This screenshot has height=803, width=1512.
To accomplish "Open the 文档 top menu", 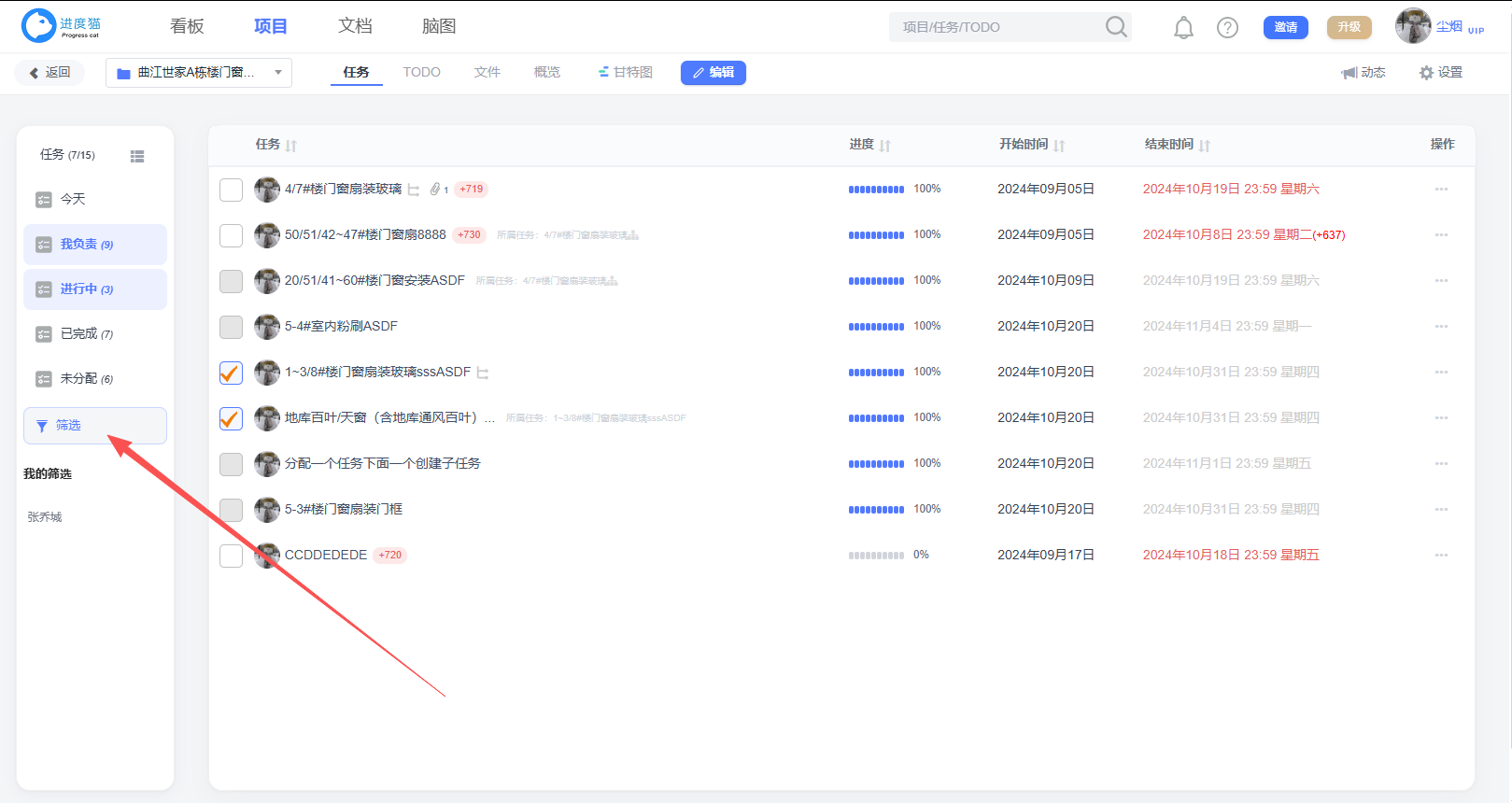I will [x=355, y=26].
